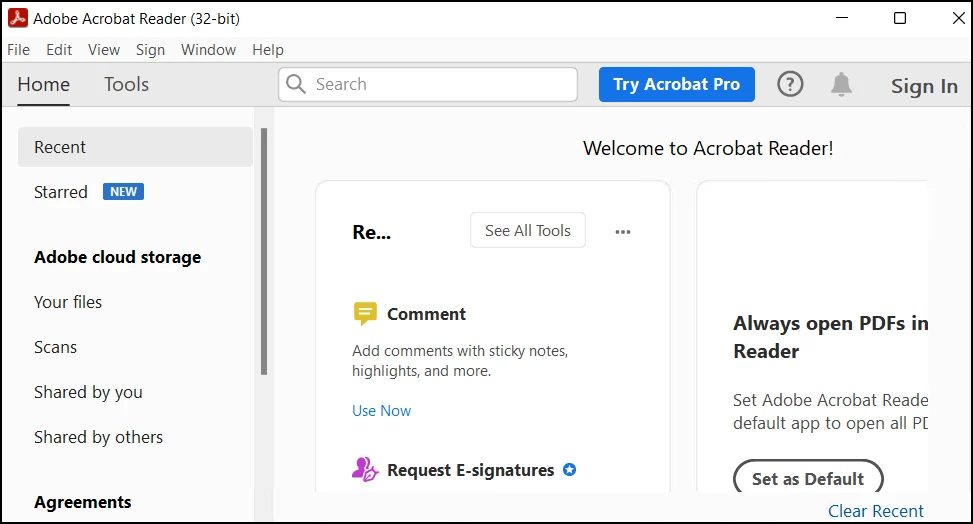Click the Use Now link under Comment
This screenshot has height=524, width=973.
[381, 410]
